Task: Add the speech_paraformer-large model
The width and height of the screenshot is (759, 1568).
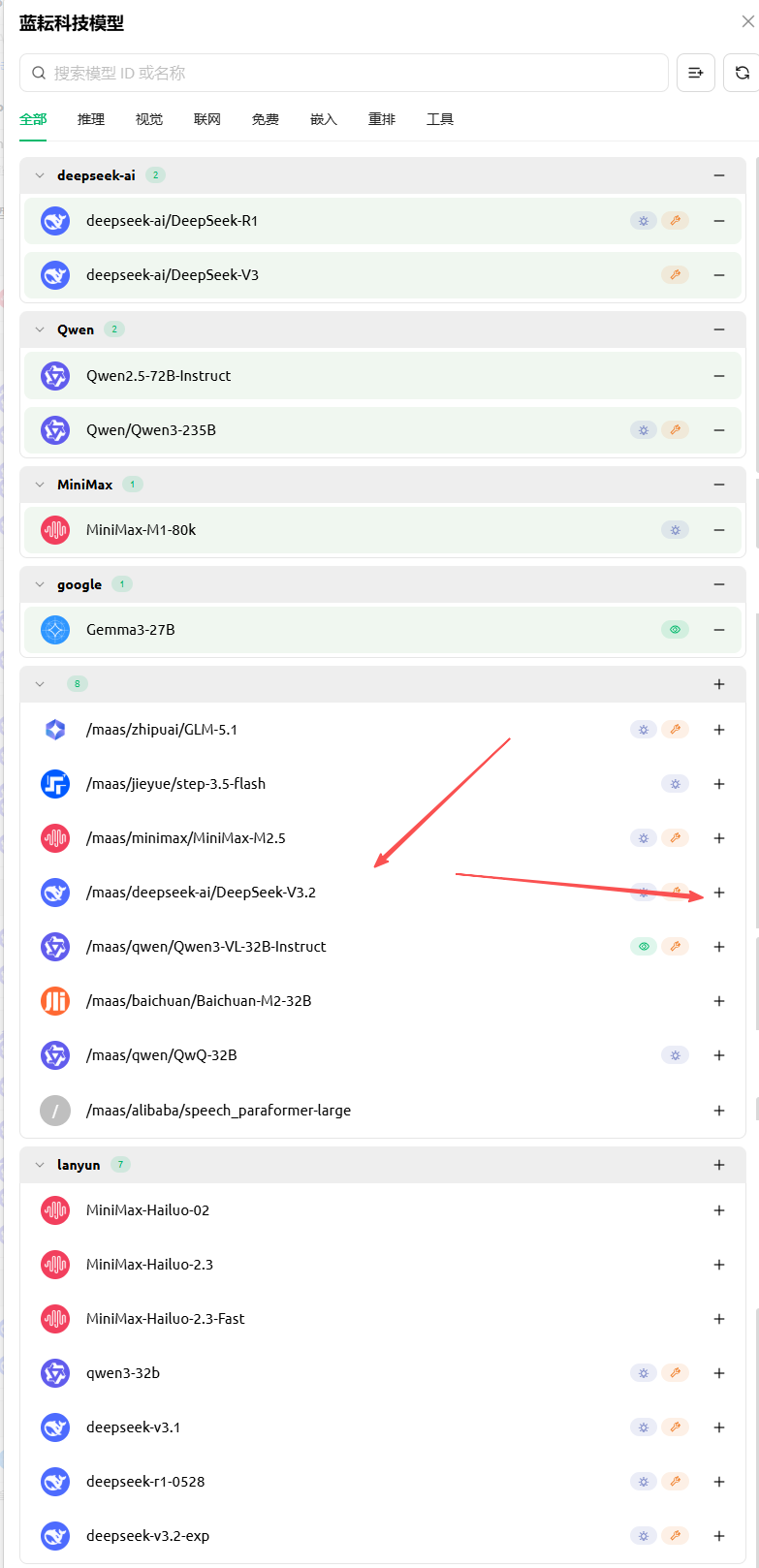Action: [x=719, y=1111]
